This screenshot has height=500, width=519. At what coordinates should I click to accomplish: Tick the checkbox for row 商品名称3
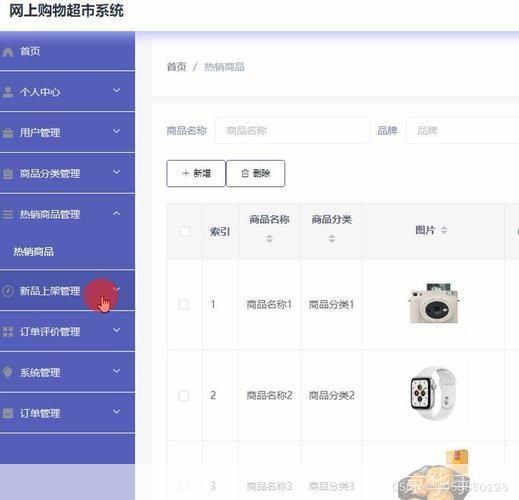[x=184, y=486]
